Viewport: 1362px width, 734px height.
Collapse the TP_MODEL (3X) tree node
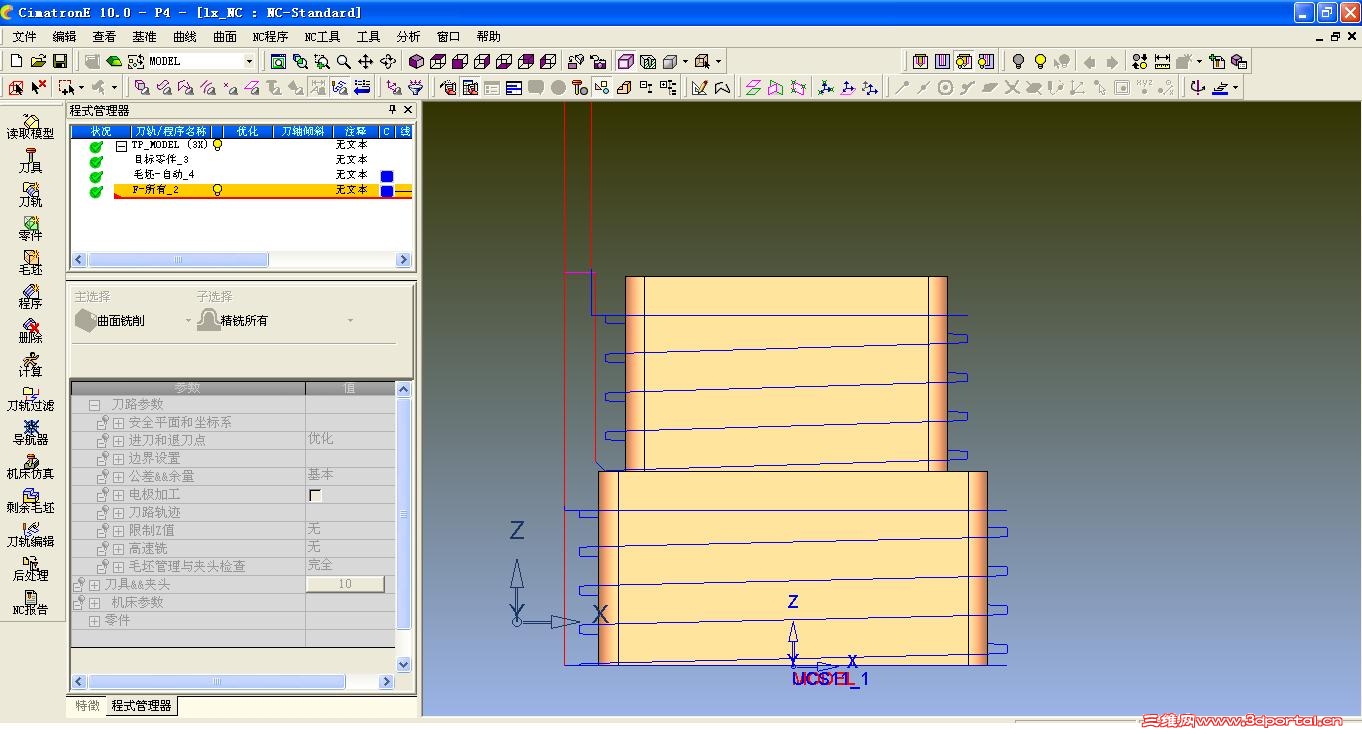pyautogui.click(x=121, y=146)
